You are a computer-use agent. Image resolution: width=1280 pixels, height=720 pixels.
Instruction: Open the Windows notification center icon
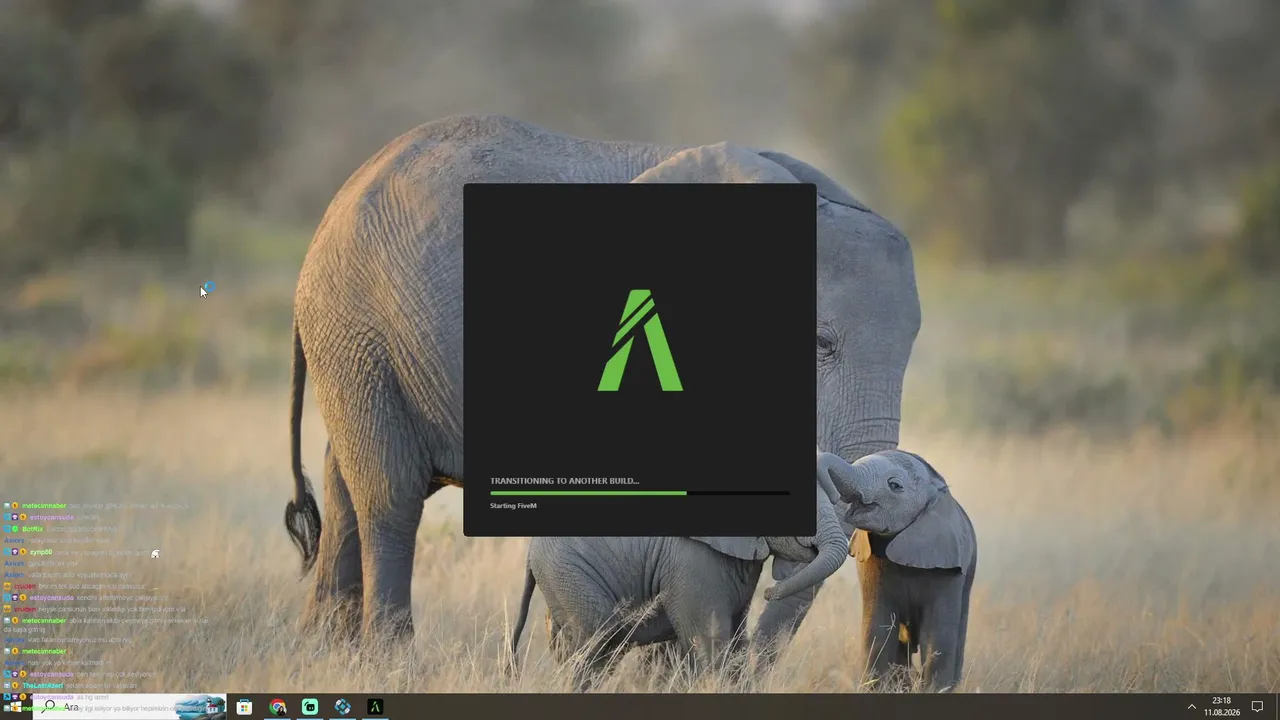pos(1258,707)
